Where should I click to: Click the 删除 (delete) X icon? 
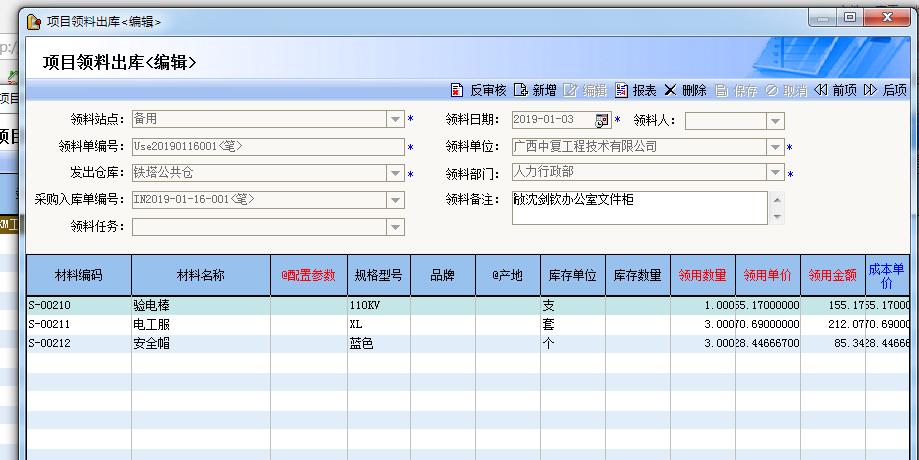[670, 90]
